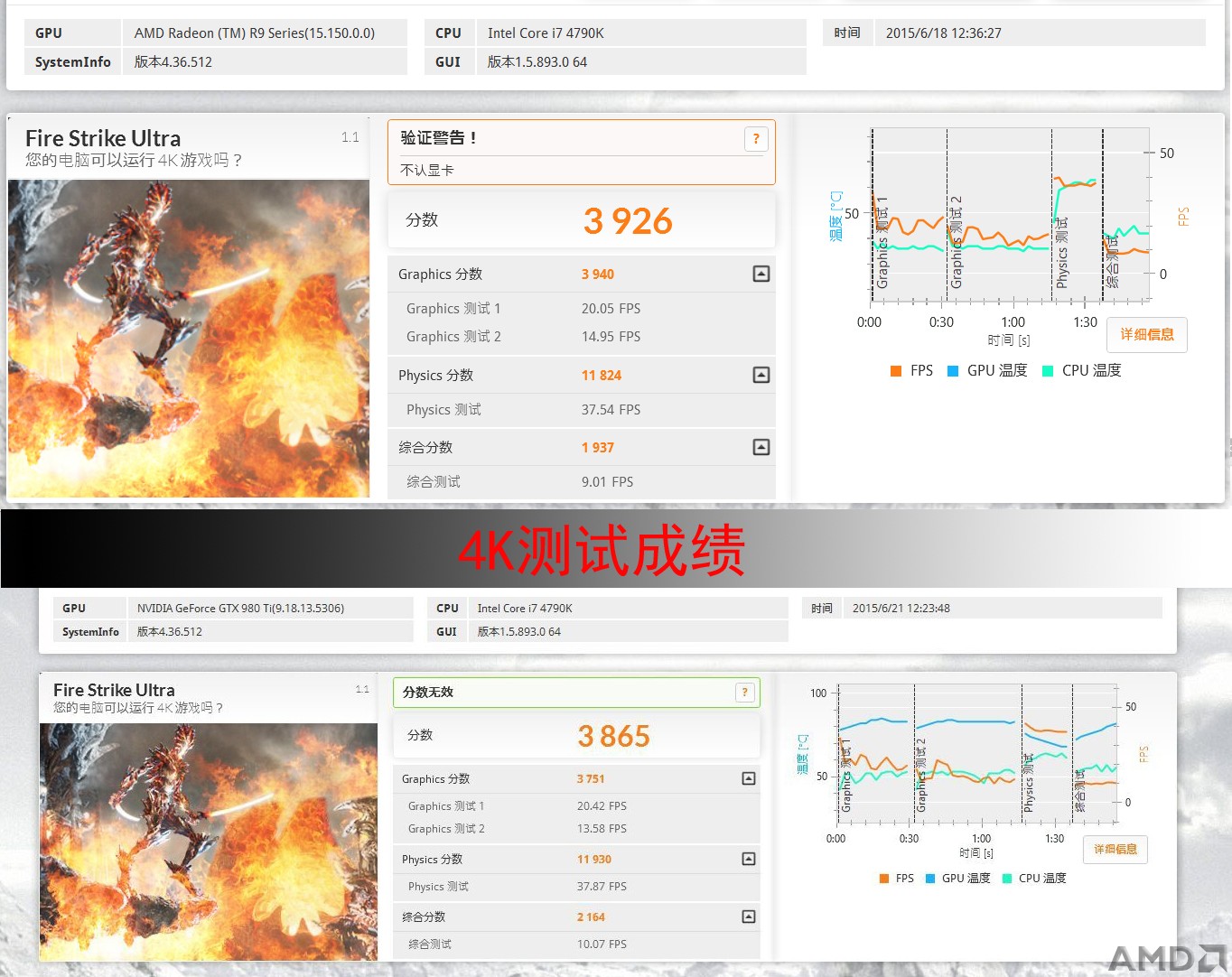The image size is (1232, 977).
Task: Click the Physics score value 11 930
Action: (594, 860)
